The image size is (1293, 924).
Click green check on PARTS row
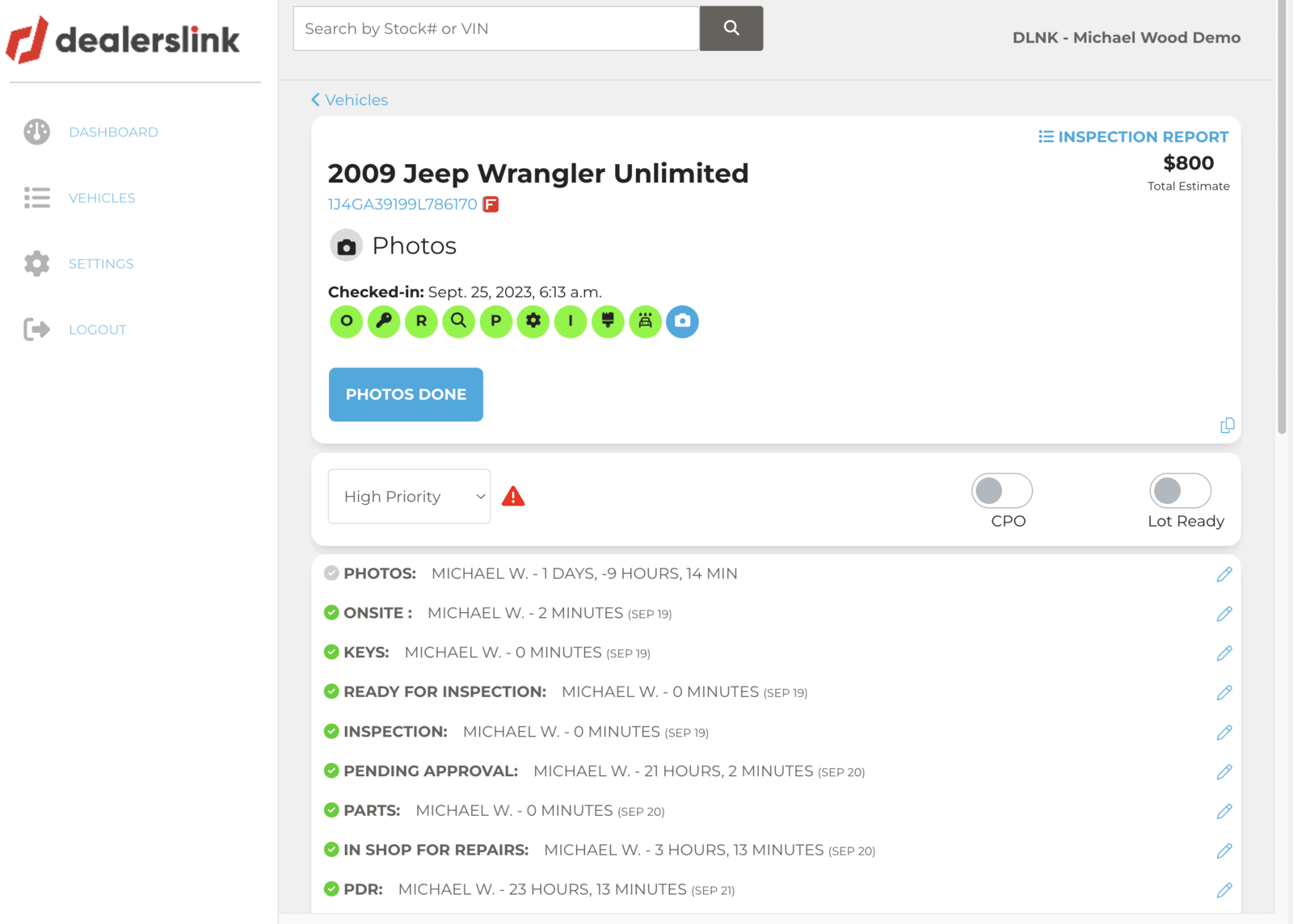331,810
